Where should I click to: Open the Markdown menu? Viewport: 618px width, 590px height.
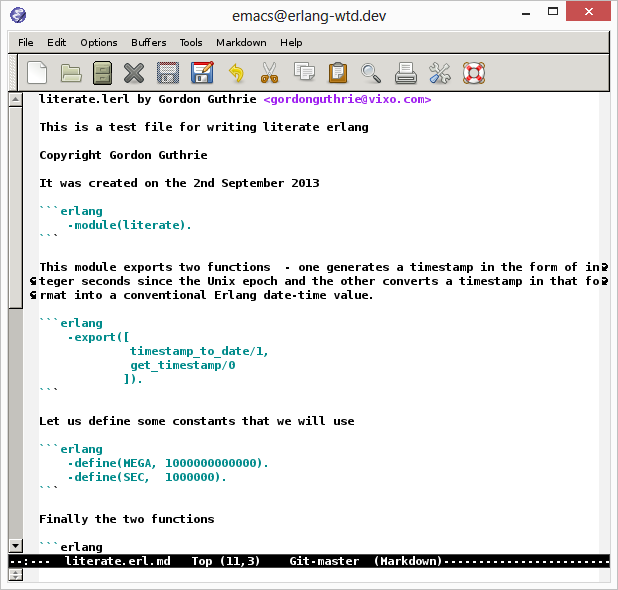(241, 43)
